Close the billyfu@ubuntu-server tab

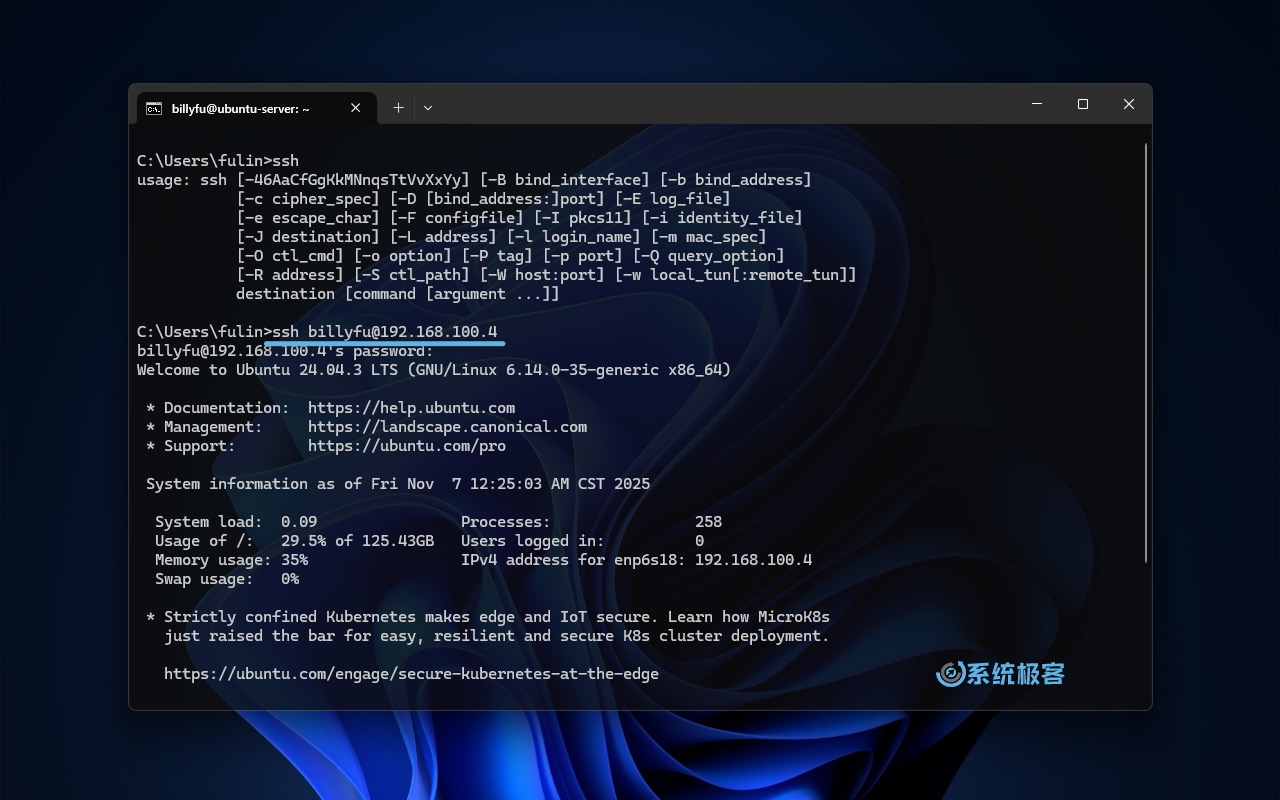(355, 107)
